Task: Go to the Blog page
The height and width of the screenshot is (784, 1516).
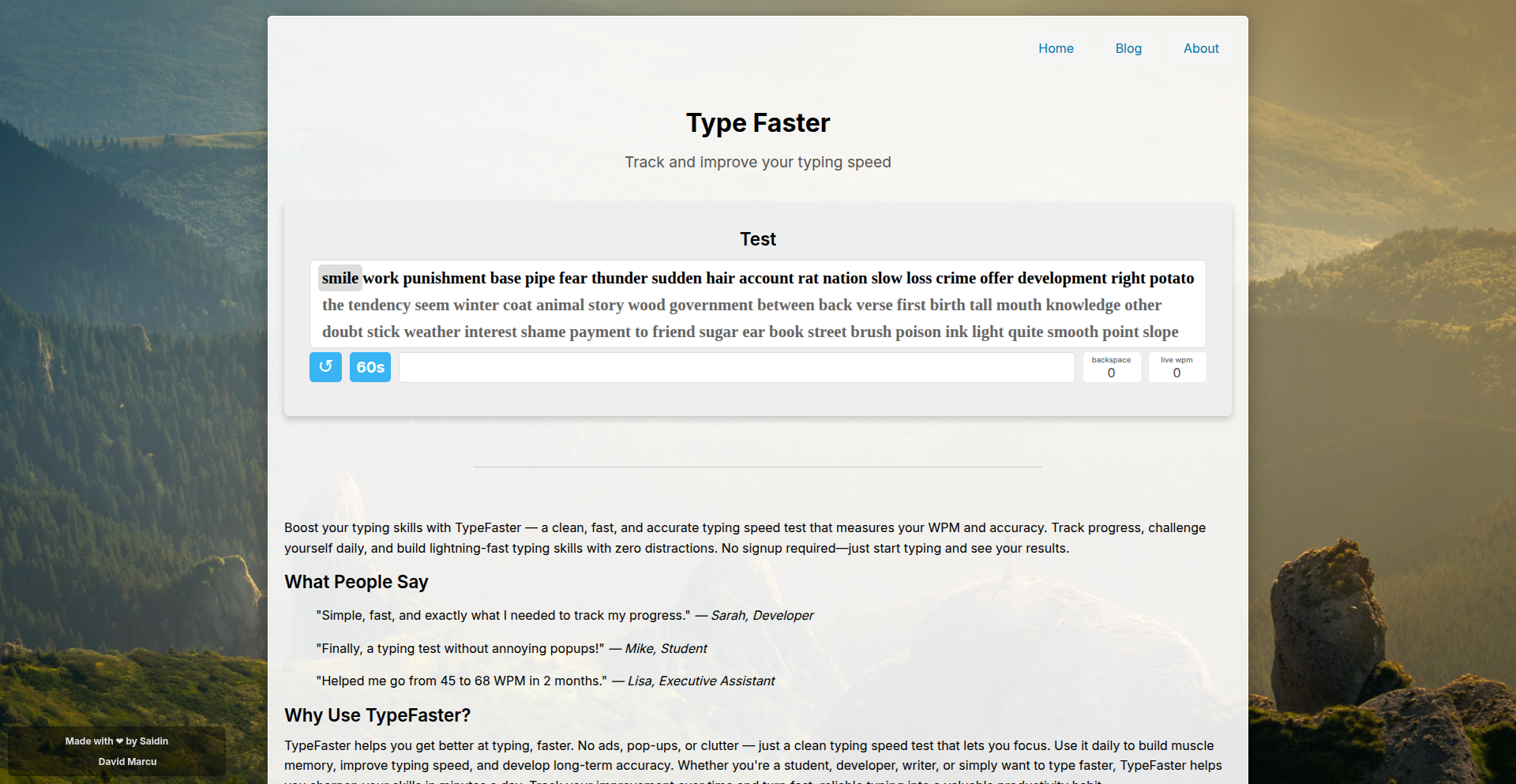Action: pos(1128,48)
